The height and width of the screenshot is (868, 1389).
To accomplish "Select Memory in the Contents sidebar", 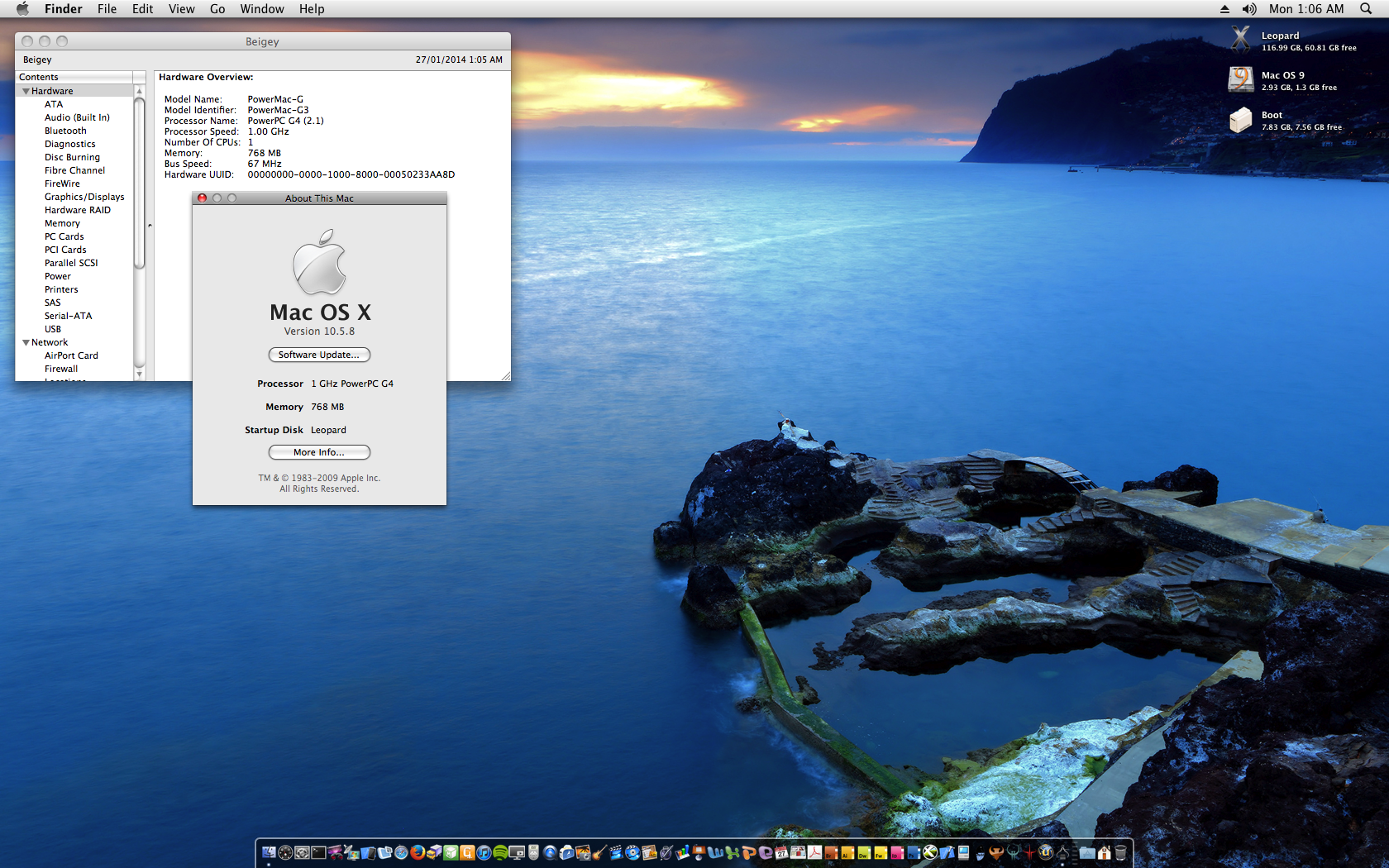I will (x=62, y=223).
